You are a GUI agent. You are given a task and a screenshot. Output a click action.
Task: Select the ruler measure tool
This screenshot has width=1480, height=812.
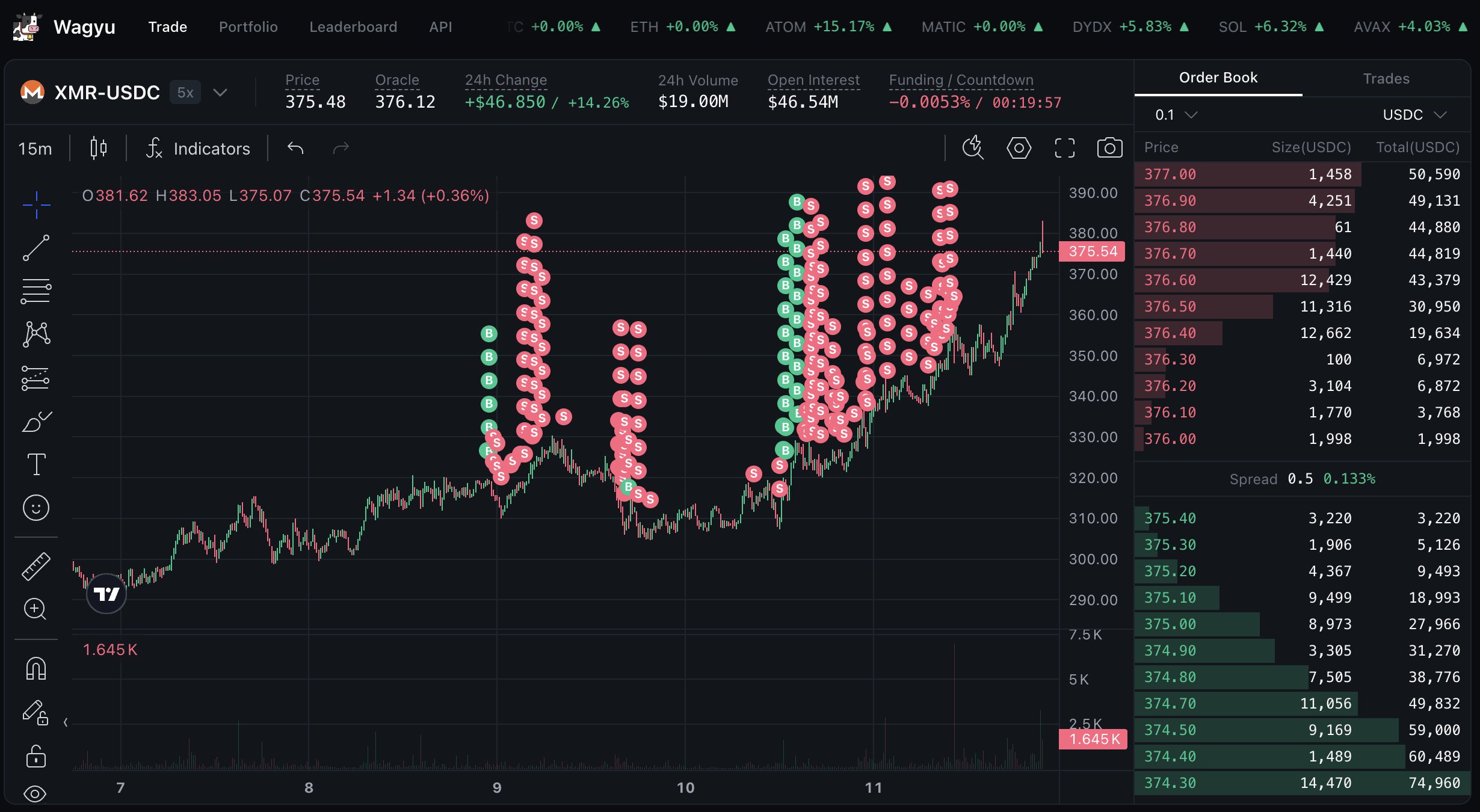(36, 566)
